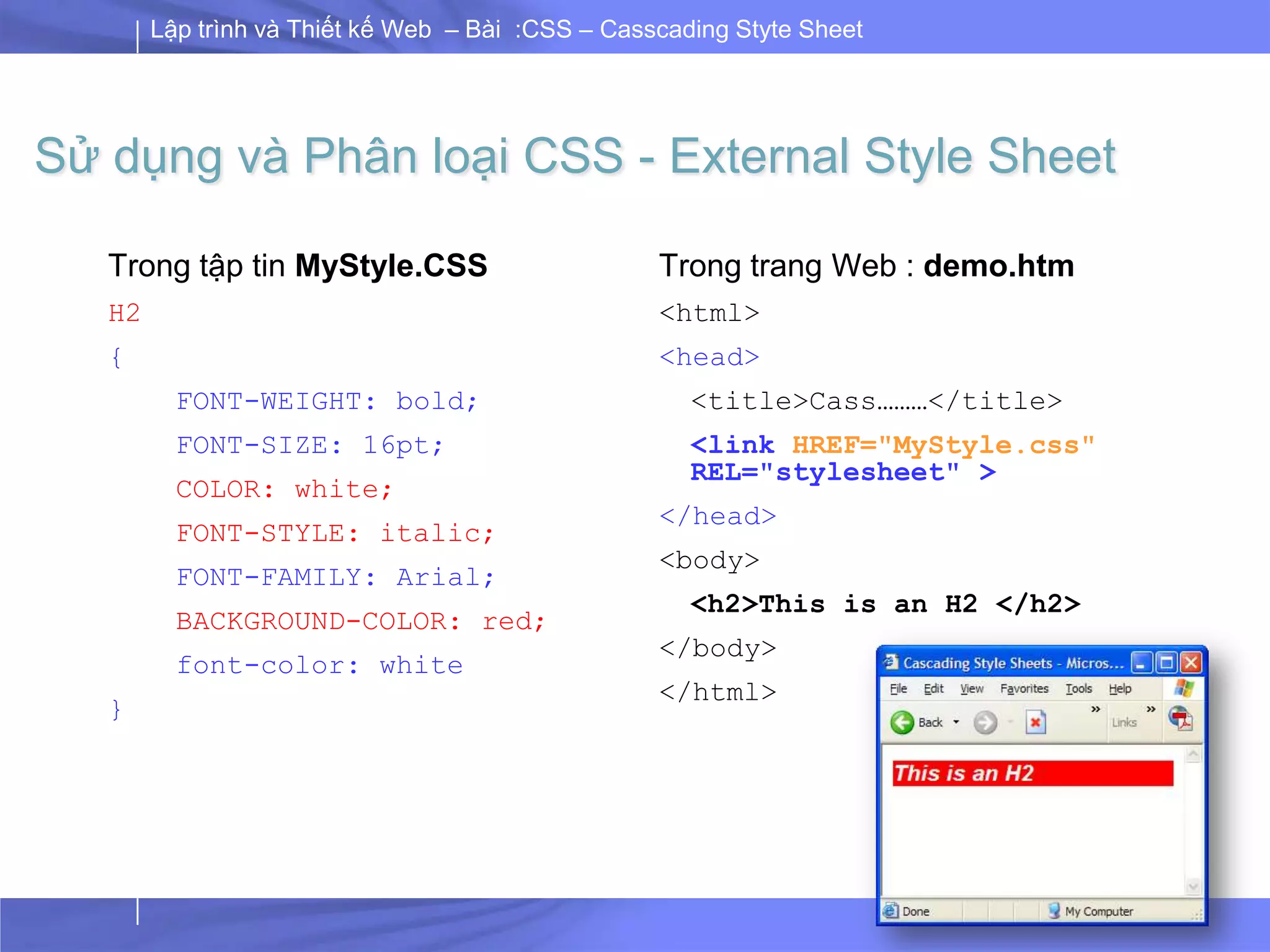Image resolution: width=1270 pixels, height=952 pixels.
Task: Click the opening brace of the H2 rule
Action: pyautogui.click(x=116, y=357)
